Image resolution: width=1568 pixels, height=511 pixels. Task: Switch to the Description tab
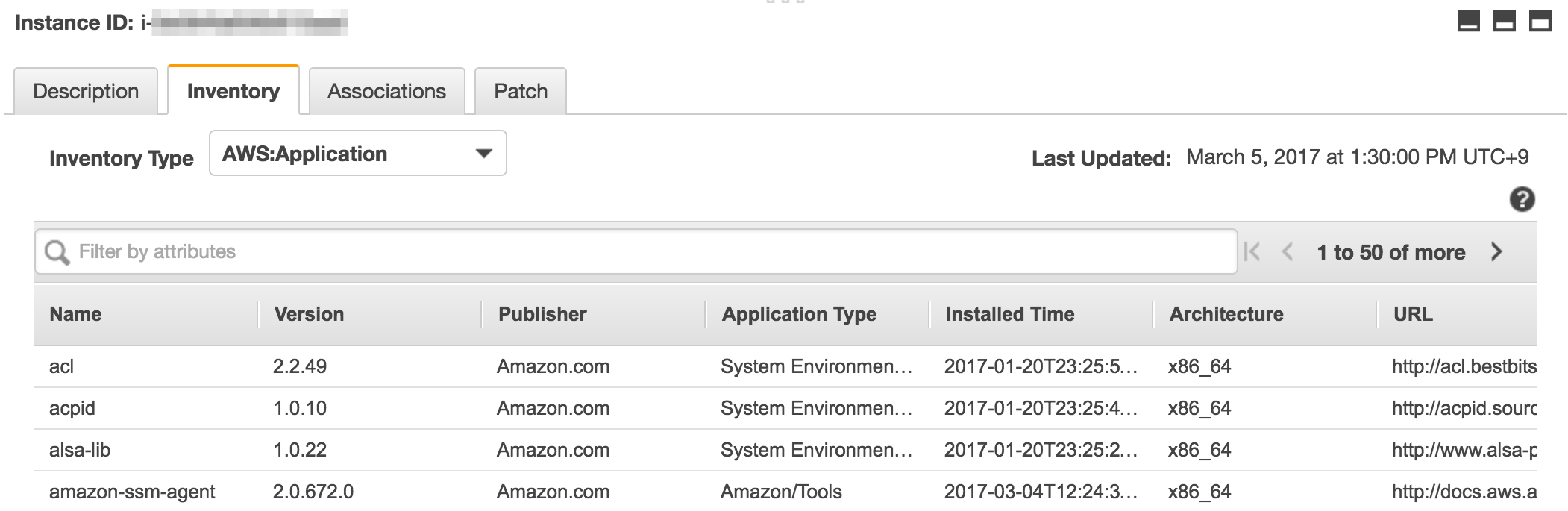[x=85, y=90]
